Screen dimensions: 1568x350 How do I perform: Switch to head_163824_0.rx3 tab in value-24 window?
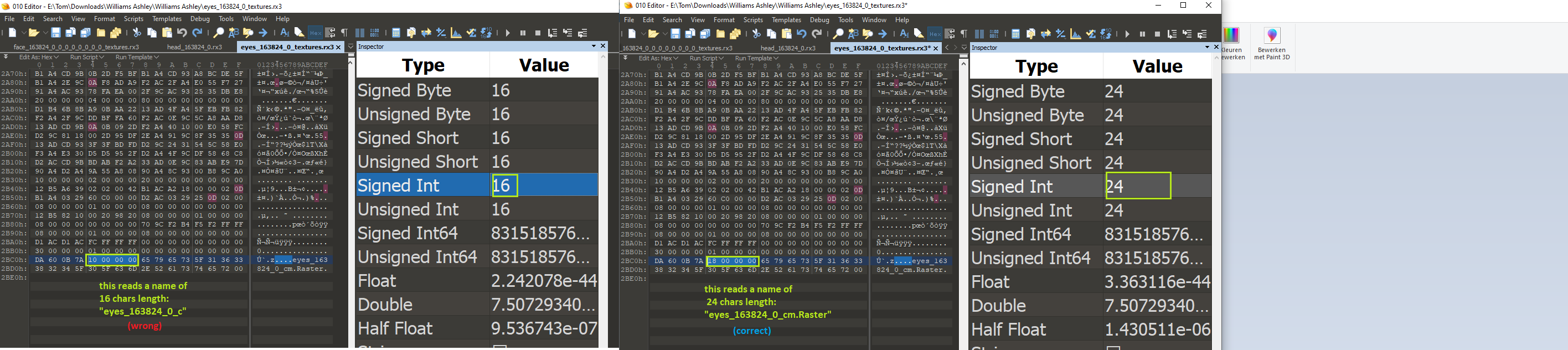[788, 48]
